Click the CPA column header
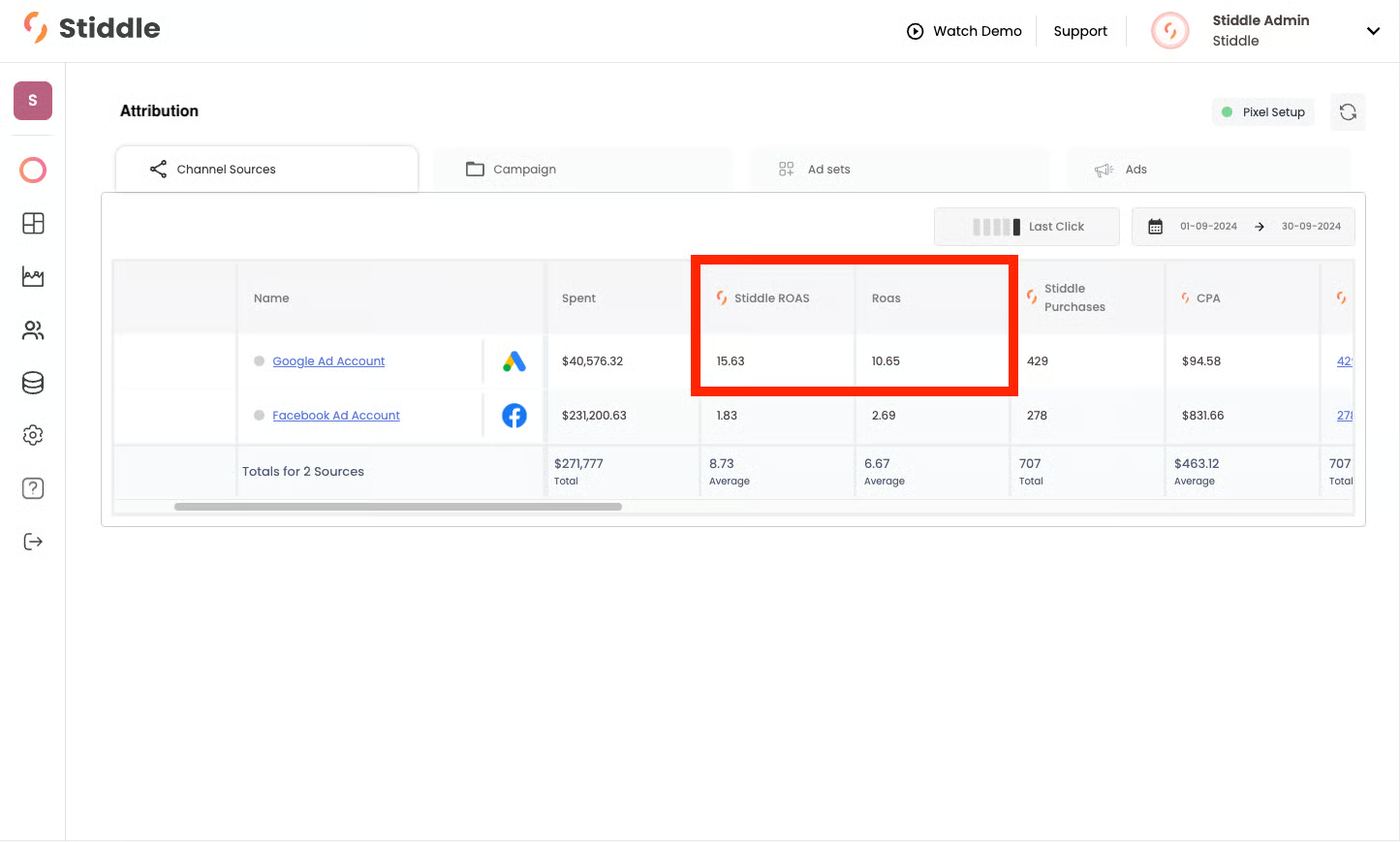 tap(1242, 298)
